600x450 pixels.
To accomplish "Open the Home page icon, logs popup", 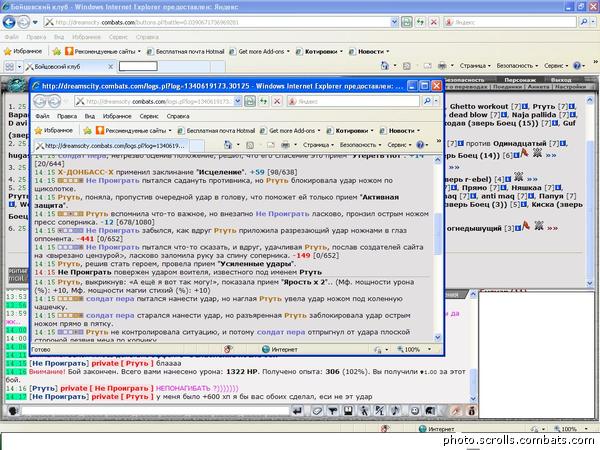I will pyautogui.click(x=228, y=145).
